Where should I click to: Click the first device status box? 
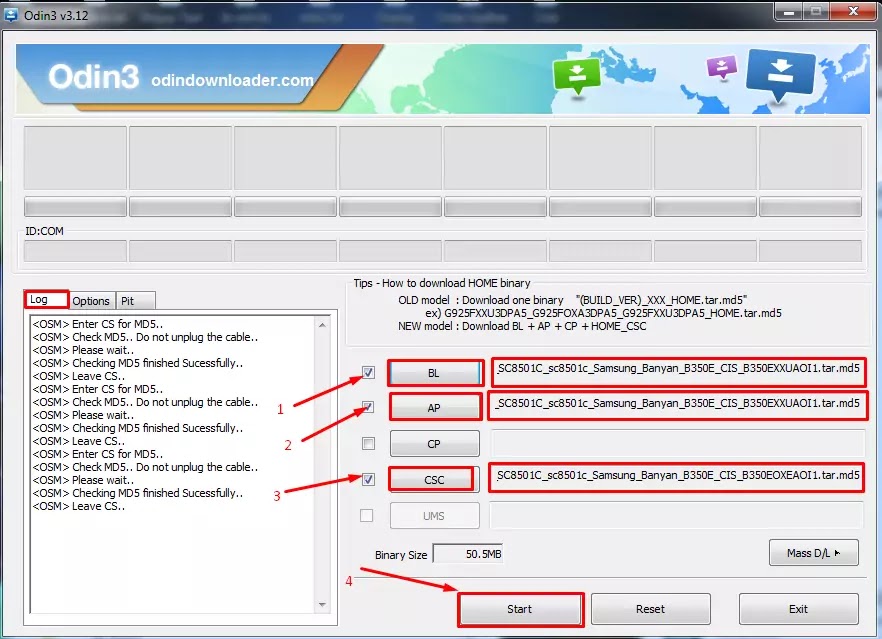(x=75, y=158)
